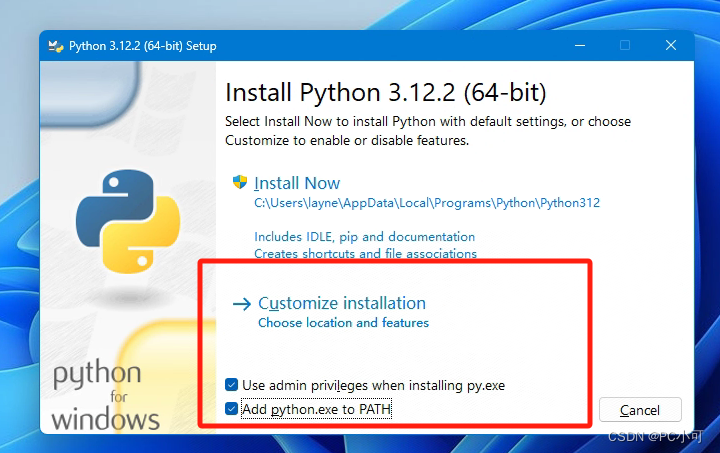Click the disabled maximize window button
Image resolution: width=720 pixels, height=453 pixels.
(625, 45)
